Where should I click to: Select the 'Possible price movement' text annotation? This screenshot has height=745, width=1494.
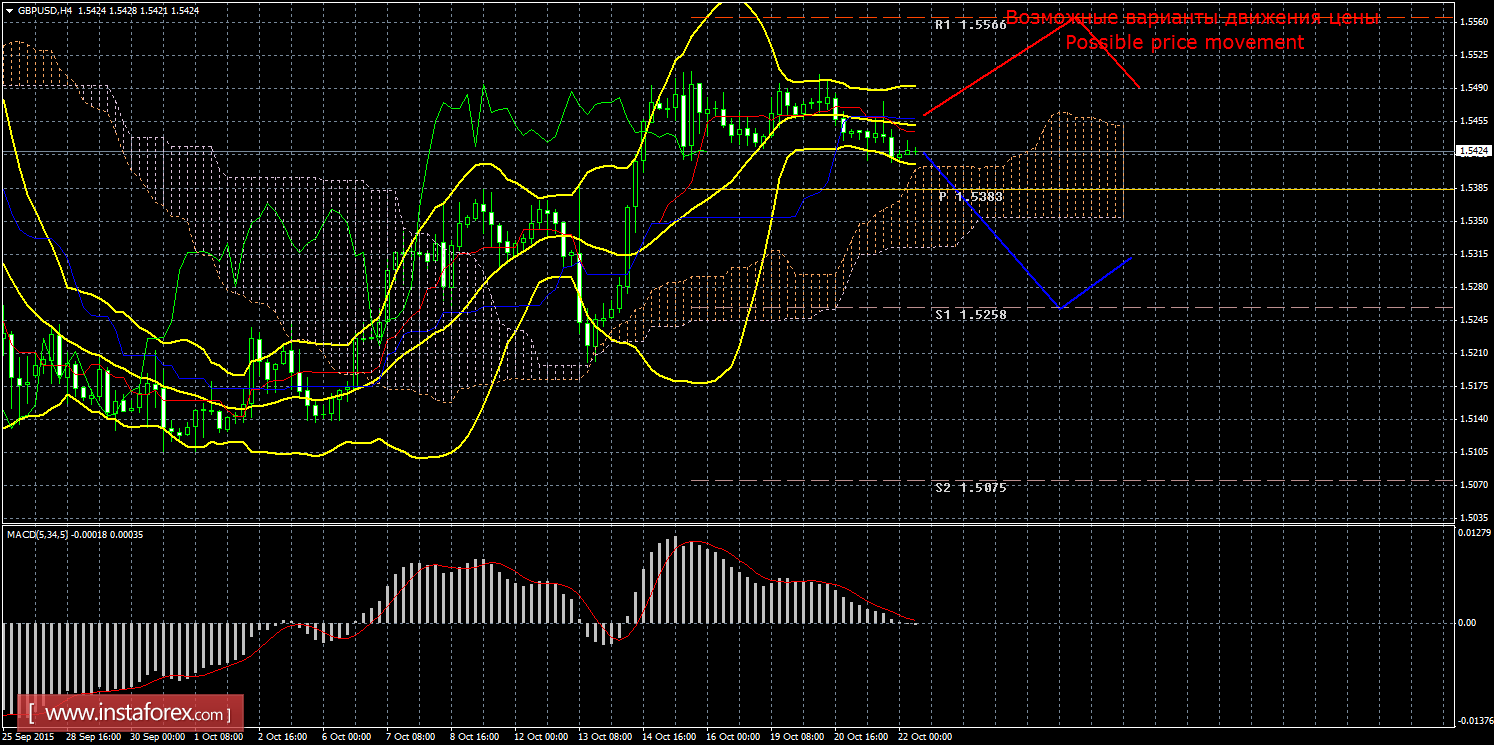[1184, 42]
